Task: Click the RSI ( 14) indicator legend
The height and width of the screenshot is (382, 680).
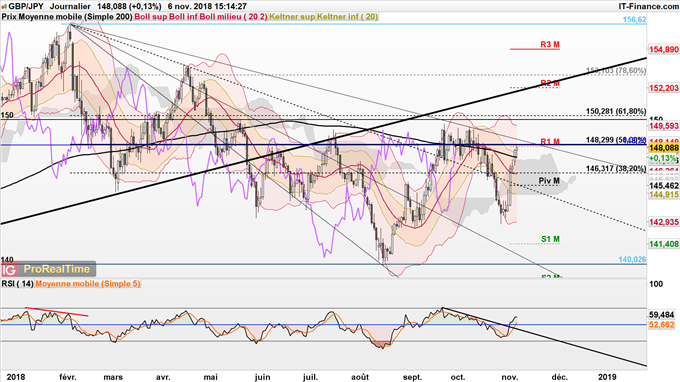Action: [17, 284]
